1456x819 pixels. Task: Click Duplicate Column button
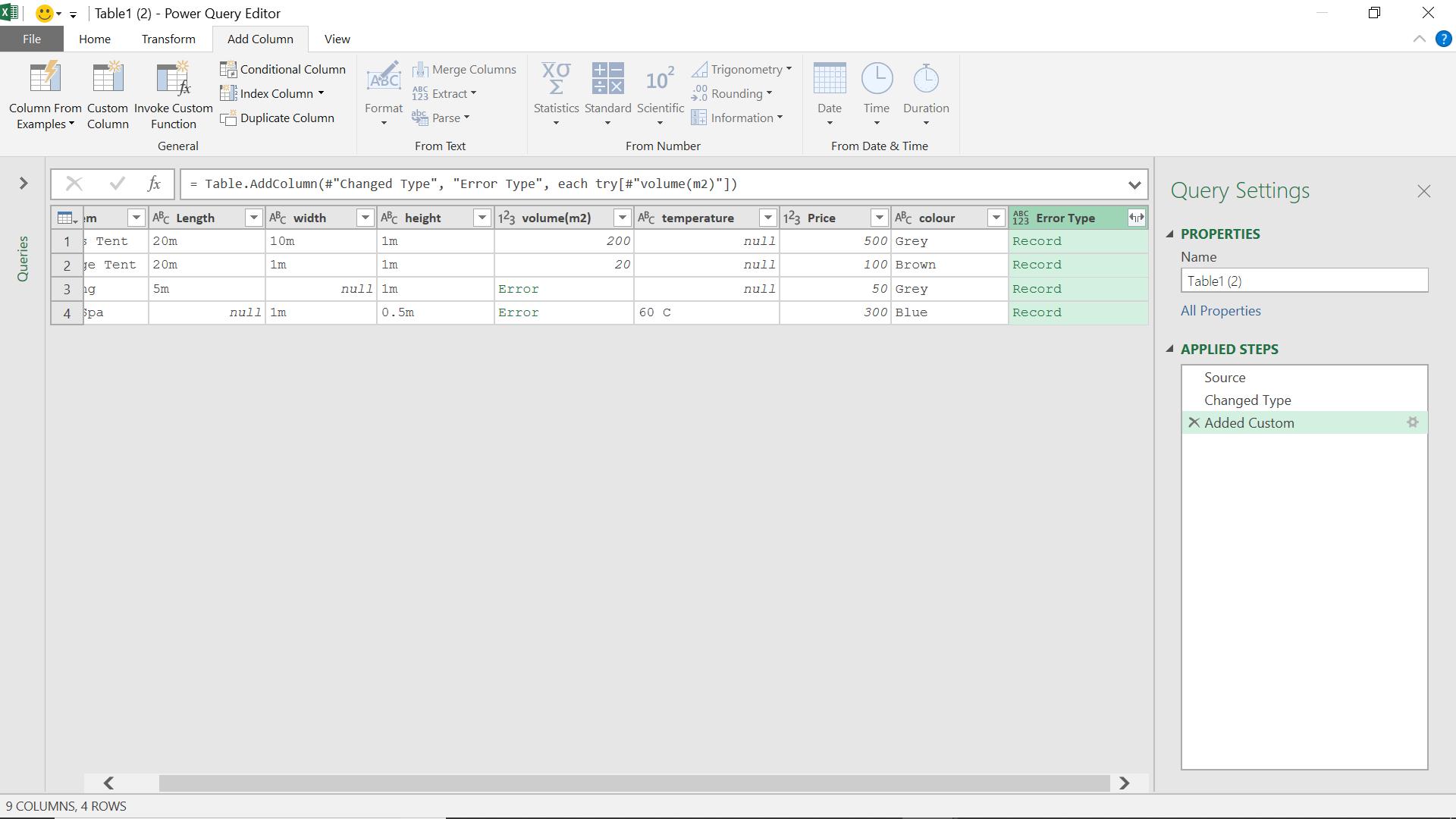tap(278, 118)
